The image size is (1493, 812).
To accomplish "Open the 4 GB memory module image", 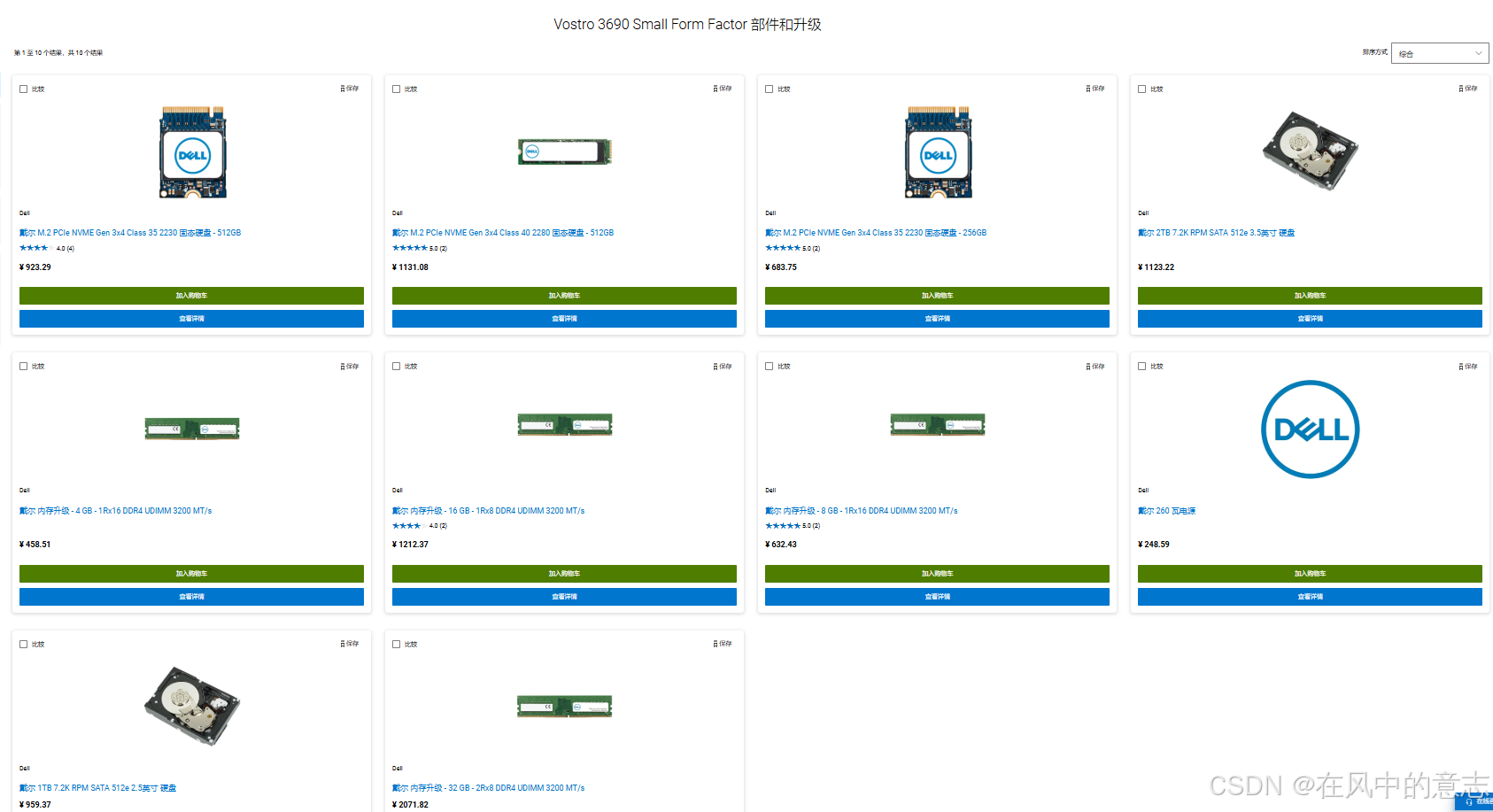I will (192, 429).
